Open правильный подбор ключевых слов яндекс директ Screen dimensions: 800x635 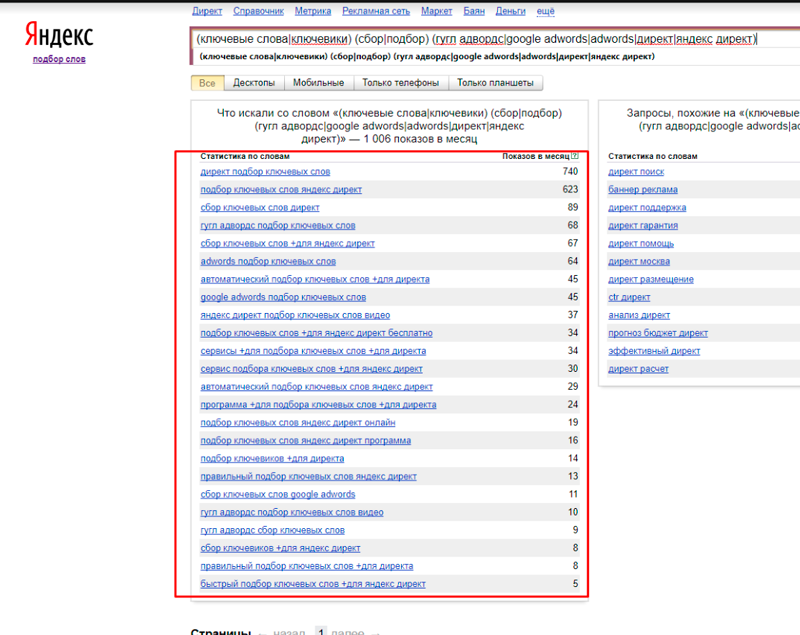(x=308, y=476)
